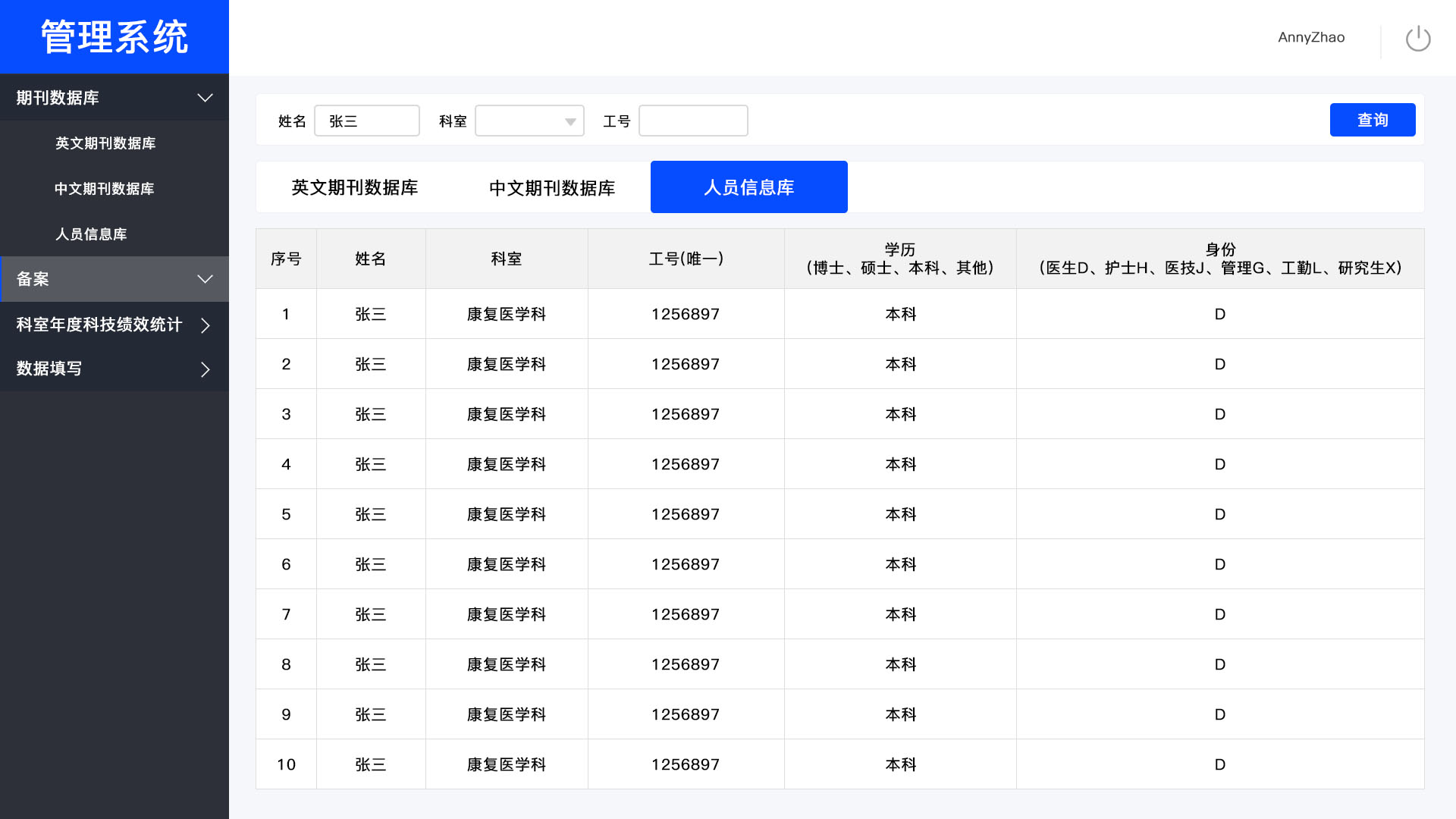
Task: Open 人员信息库 in the sidebar
Action: (91, 234)
